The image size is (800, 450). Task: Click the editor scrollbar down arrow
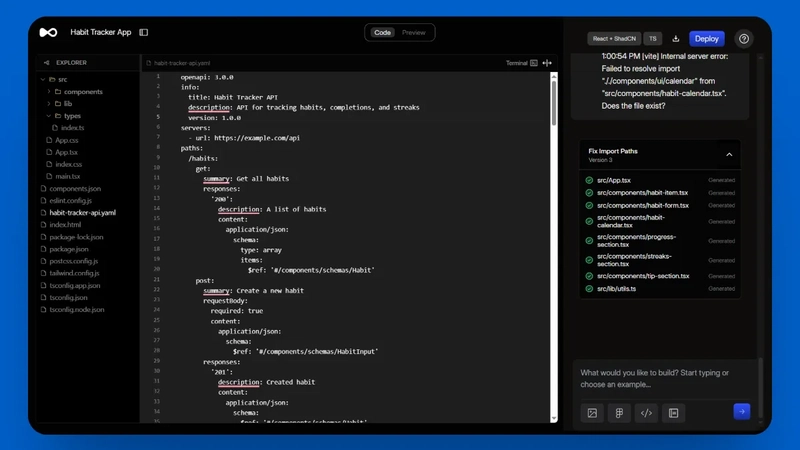coord(554,418)
